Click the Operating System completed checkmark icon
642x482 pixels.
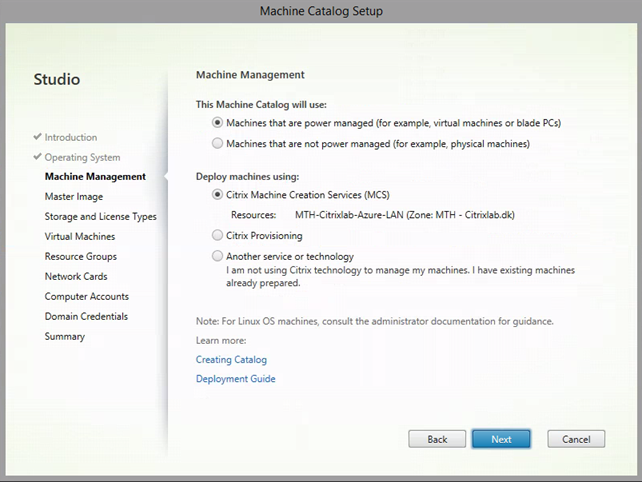pyautogui.click(x=38, y=156)
